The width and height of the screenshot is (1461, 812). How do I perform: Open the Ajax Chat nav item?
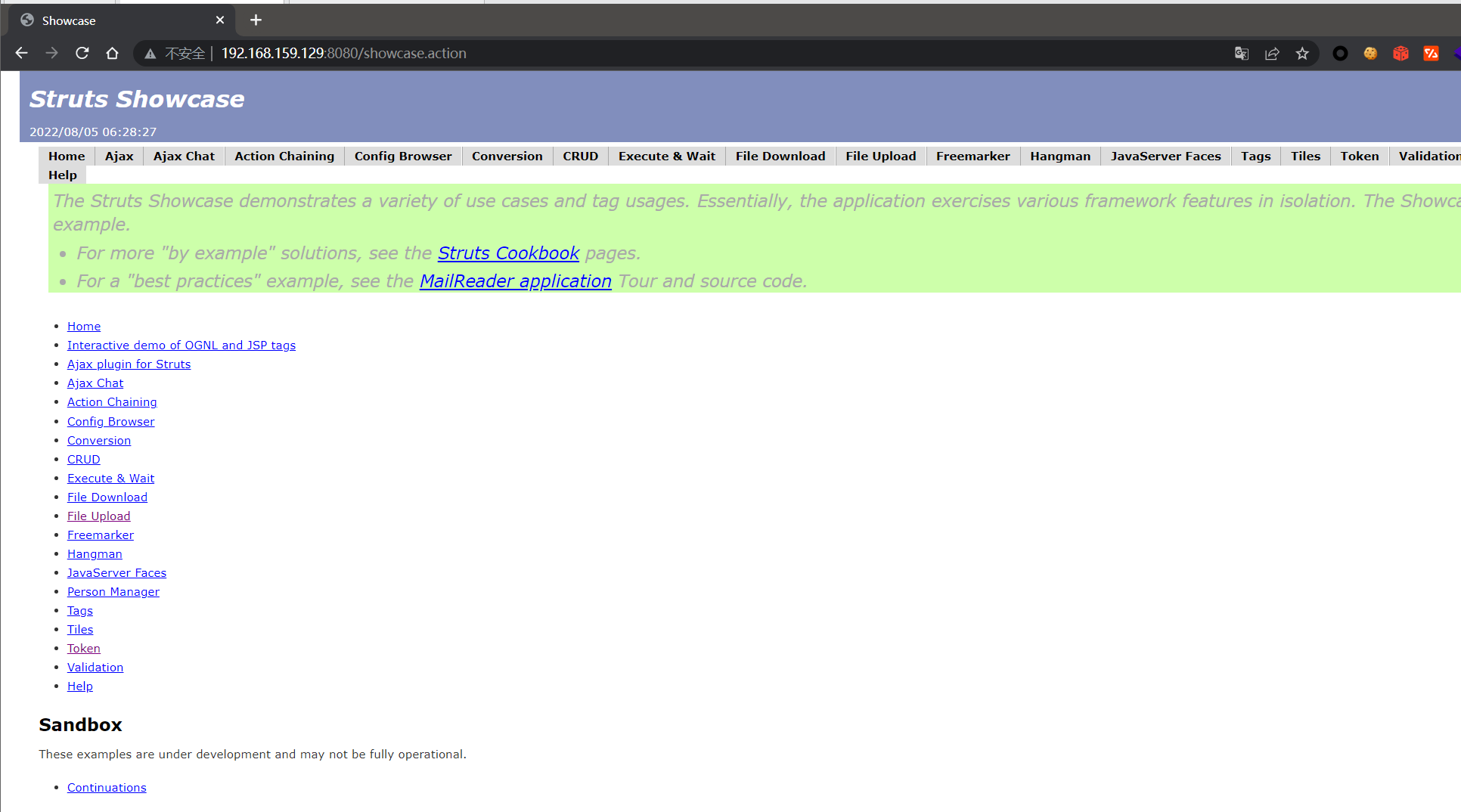pos(184,156)
